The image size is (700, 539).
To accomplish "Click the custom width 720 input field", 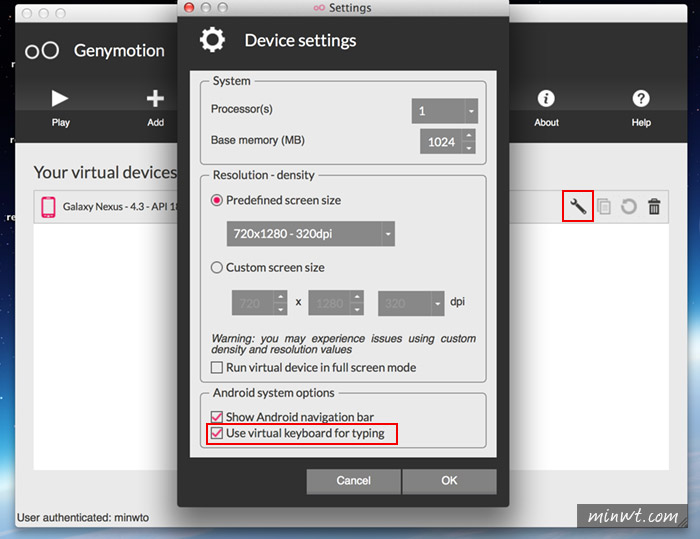I will [x=253, y=303].
